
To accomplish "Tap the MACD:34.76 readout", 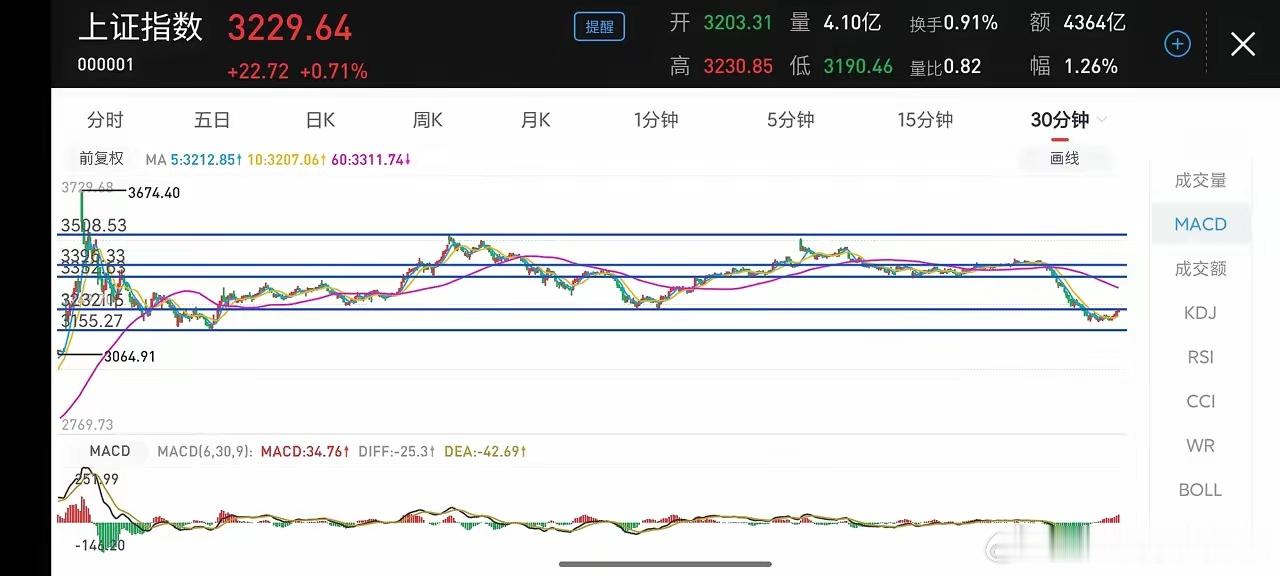I will (305, 452).
